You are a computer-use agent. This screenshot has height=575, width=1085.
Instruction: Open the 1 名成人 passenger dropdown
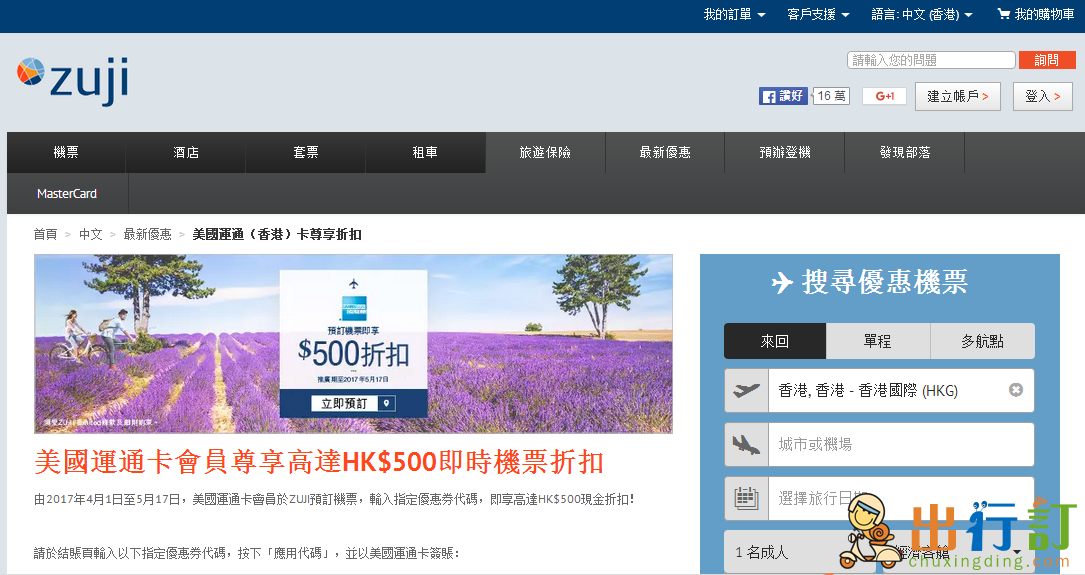pyautogui.click(x=801, y=552)
